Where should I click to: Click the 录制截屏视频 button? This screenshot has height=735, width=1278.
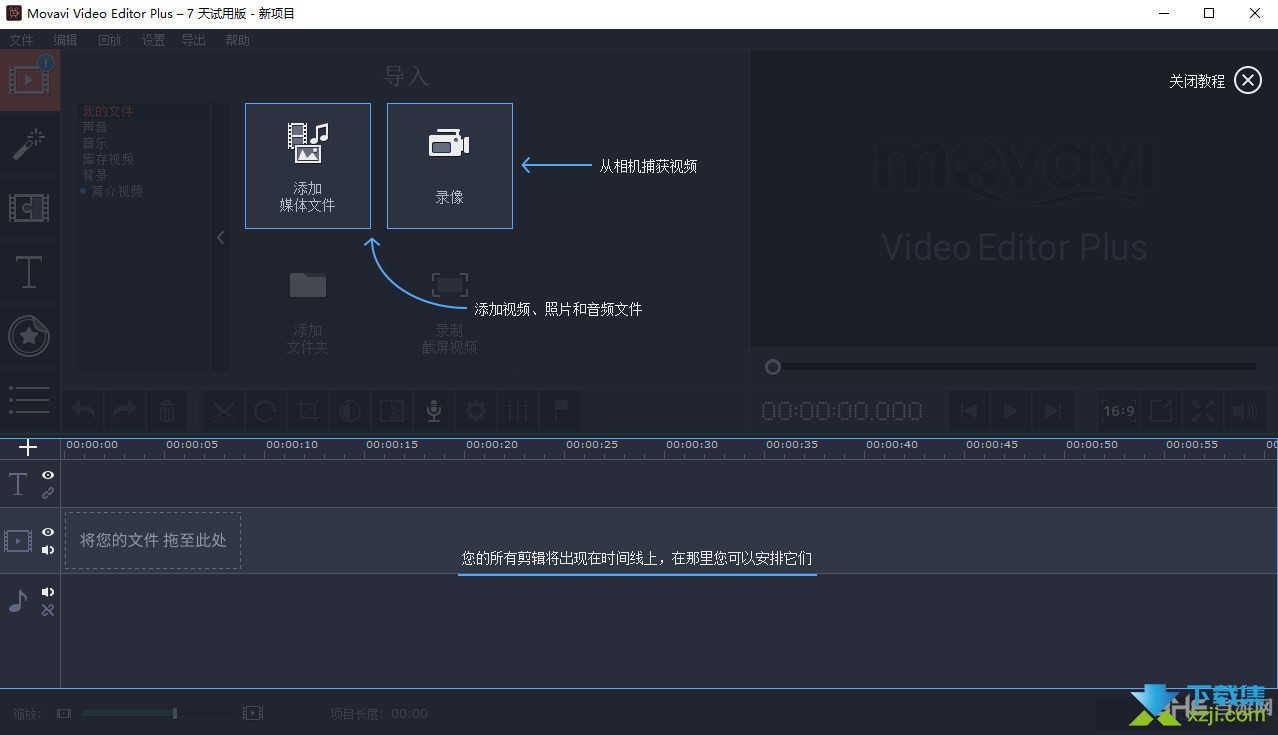pyautogui.click(x=450, y=308)
